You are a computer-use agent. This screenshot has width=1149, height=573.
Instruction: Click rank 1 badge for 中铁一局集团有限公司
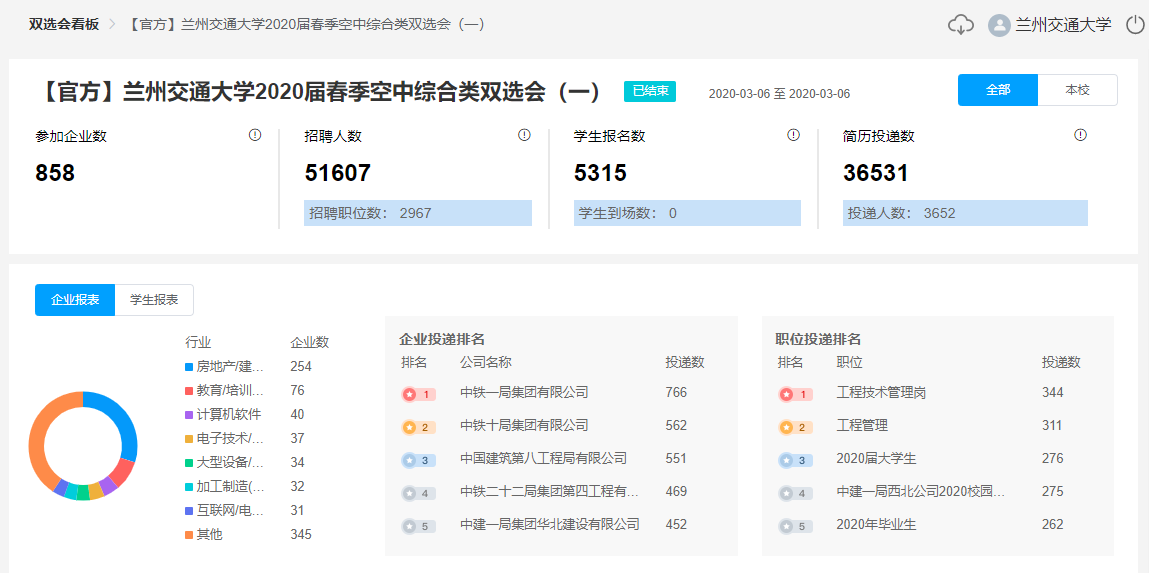(418, 394)
